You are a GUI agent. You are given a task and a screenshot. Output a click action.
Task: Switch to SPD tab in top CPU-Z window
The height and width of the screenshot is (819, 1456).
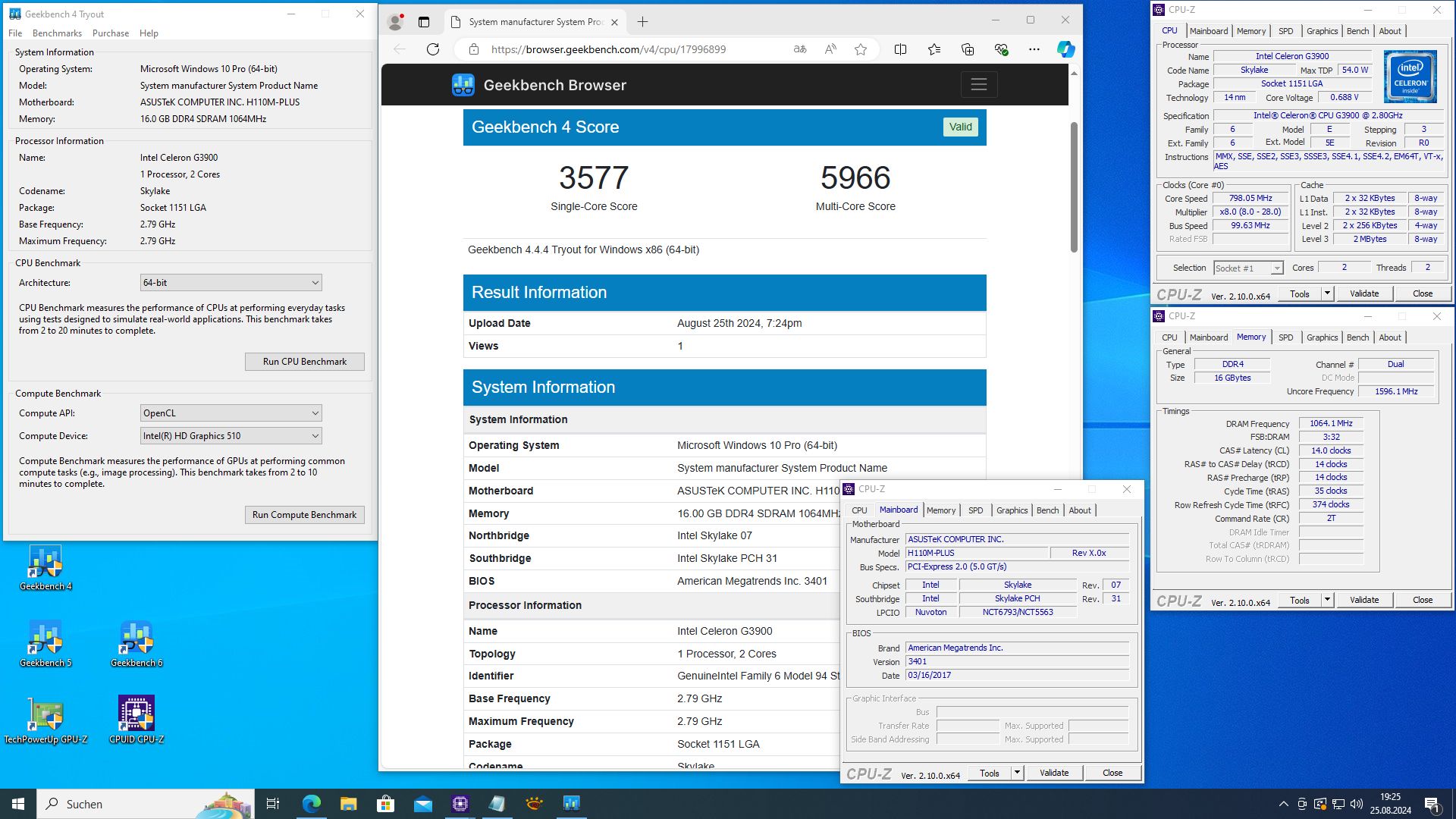[1285, 31]
